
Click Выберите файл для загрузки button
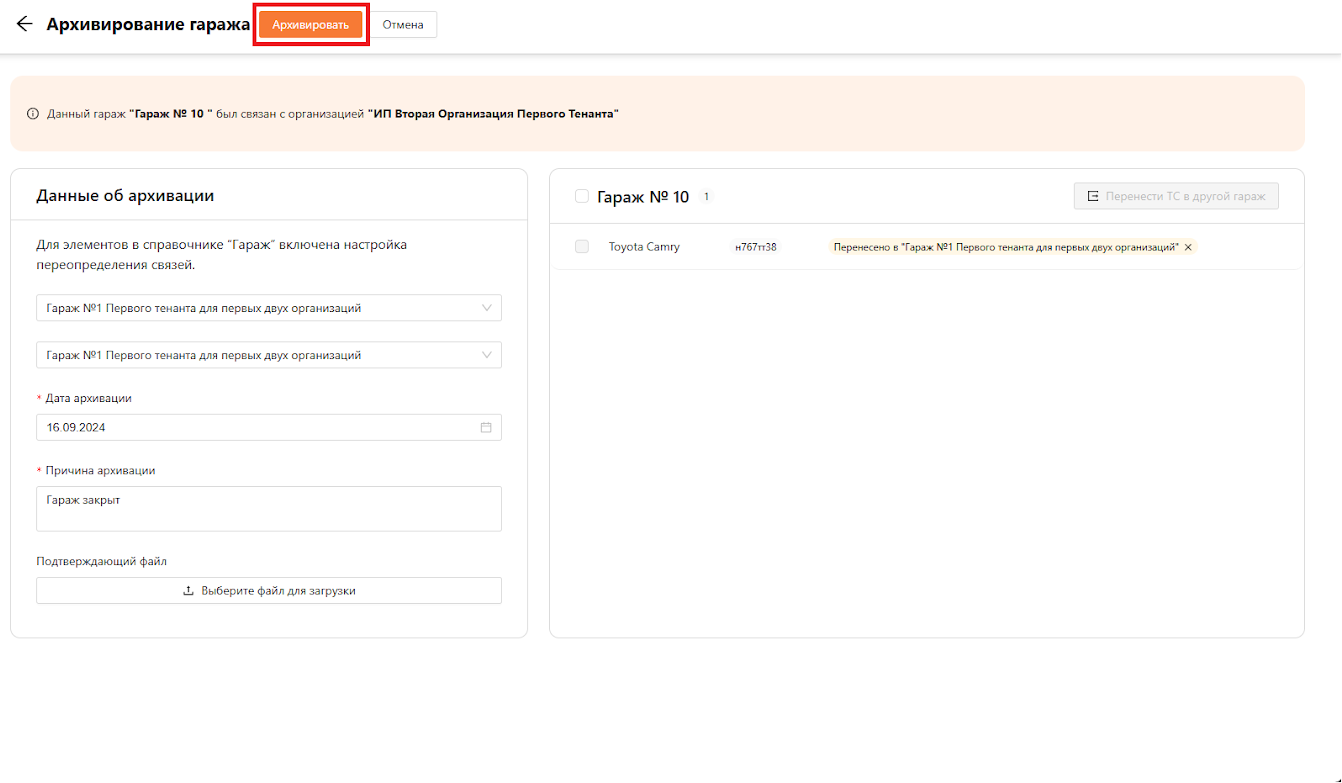(x=268, y=591)
